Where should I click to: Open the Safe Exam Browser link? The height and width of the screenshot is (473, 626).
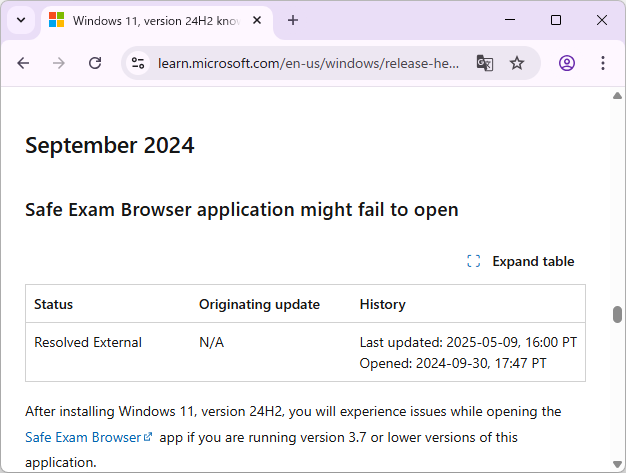(x=89, y=437)
